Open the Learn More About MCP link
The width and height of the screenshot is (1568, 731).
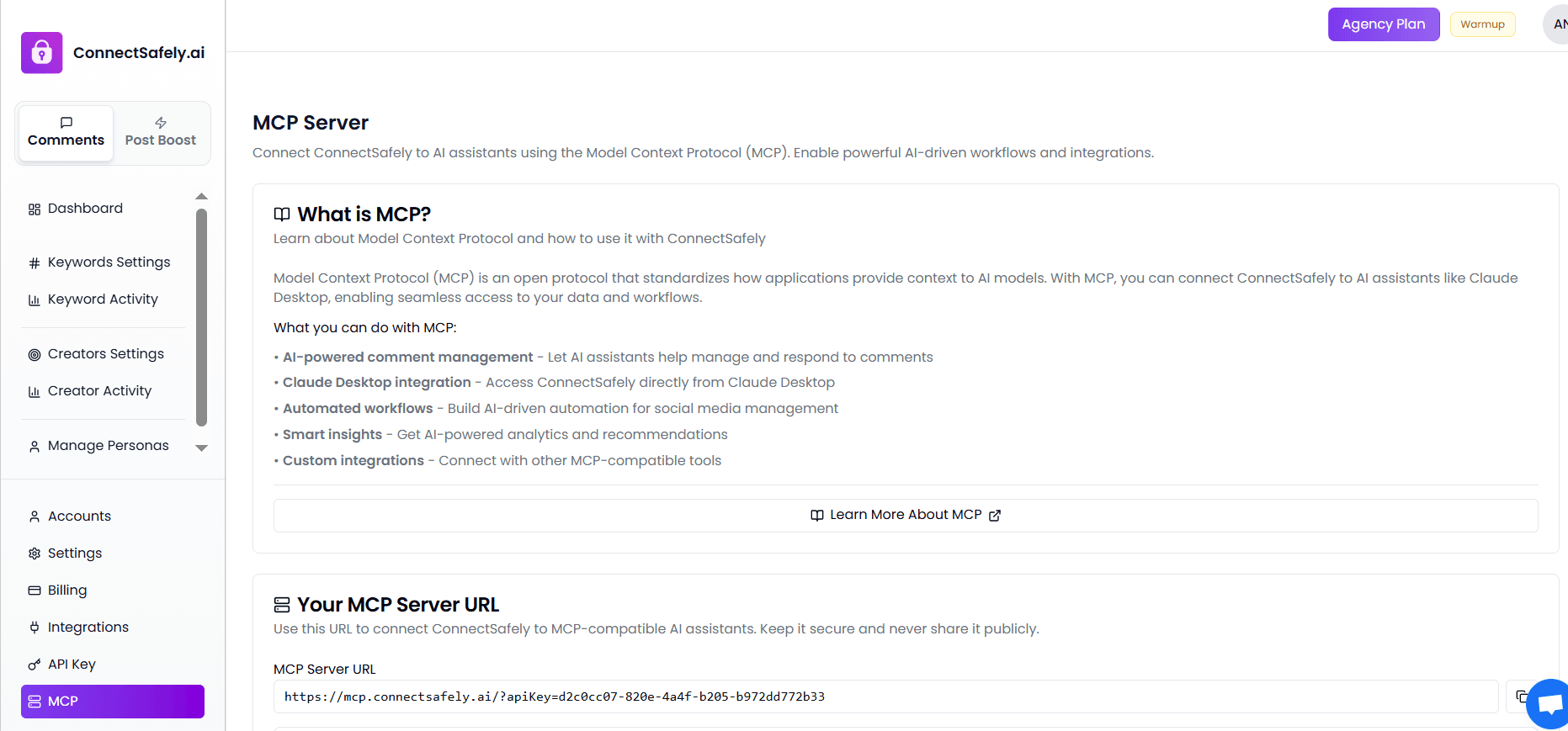905,515
